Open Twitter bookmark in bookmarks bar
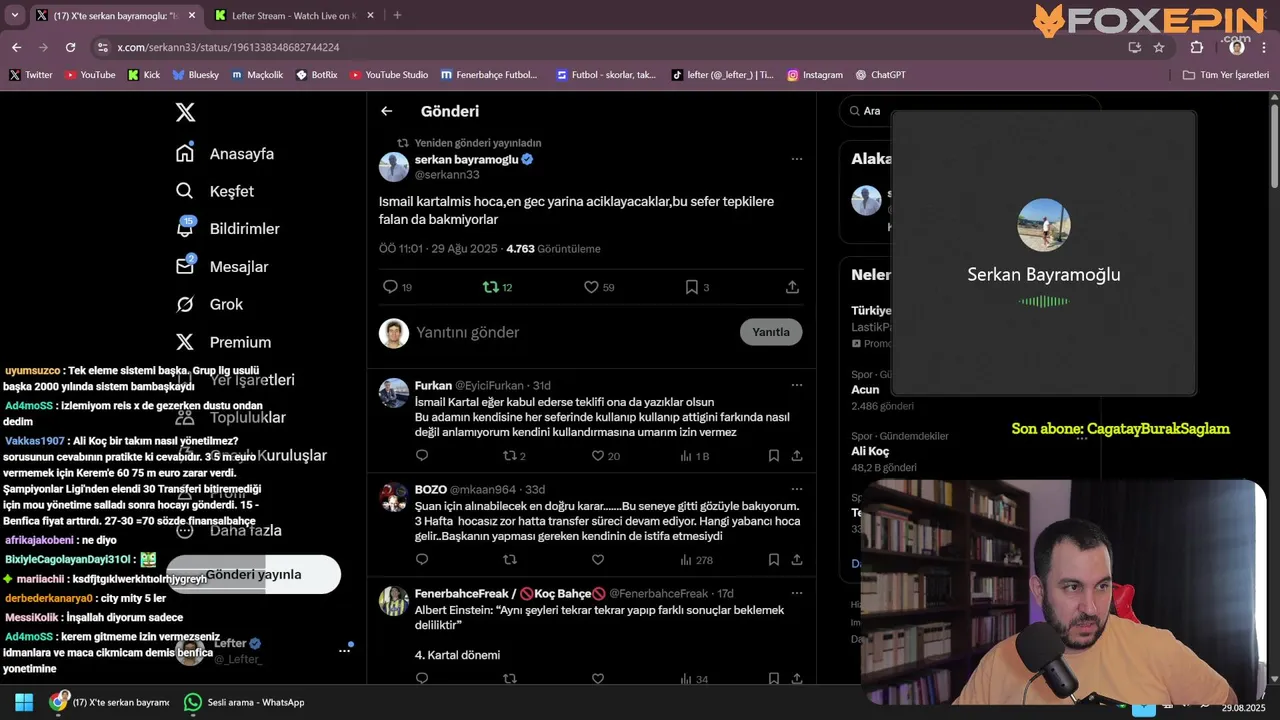The height and width of the screenshot is (720, 1280). [x=31, y=75]
